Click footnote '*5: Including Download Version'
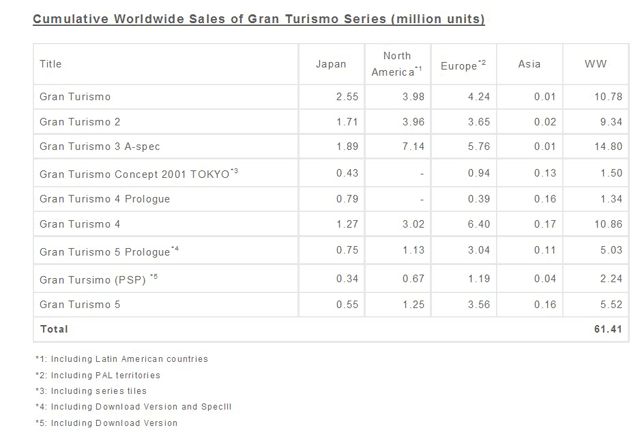Image resolution: width=640 pixels, height=443 pixels. tap(107, 423)
